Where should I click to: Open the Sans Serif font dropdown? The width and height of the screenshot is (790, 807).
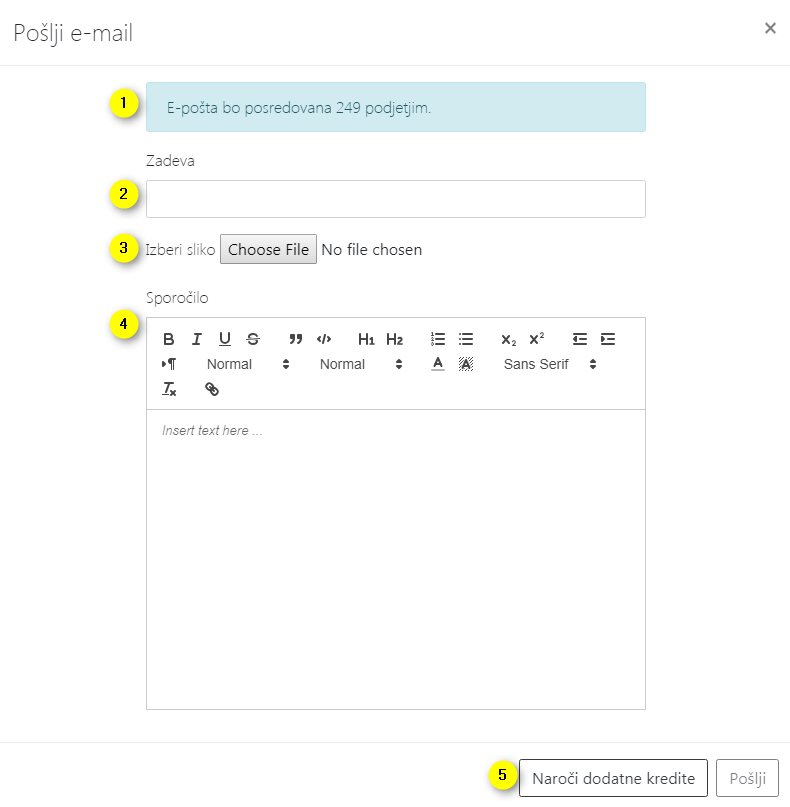[x=549, y=364]
